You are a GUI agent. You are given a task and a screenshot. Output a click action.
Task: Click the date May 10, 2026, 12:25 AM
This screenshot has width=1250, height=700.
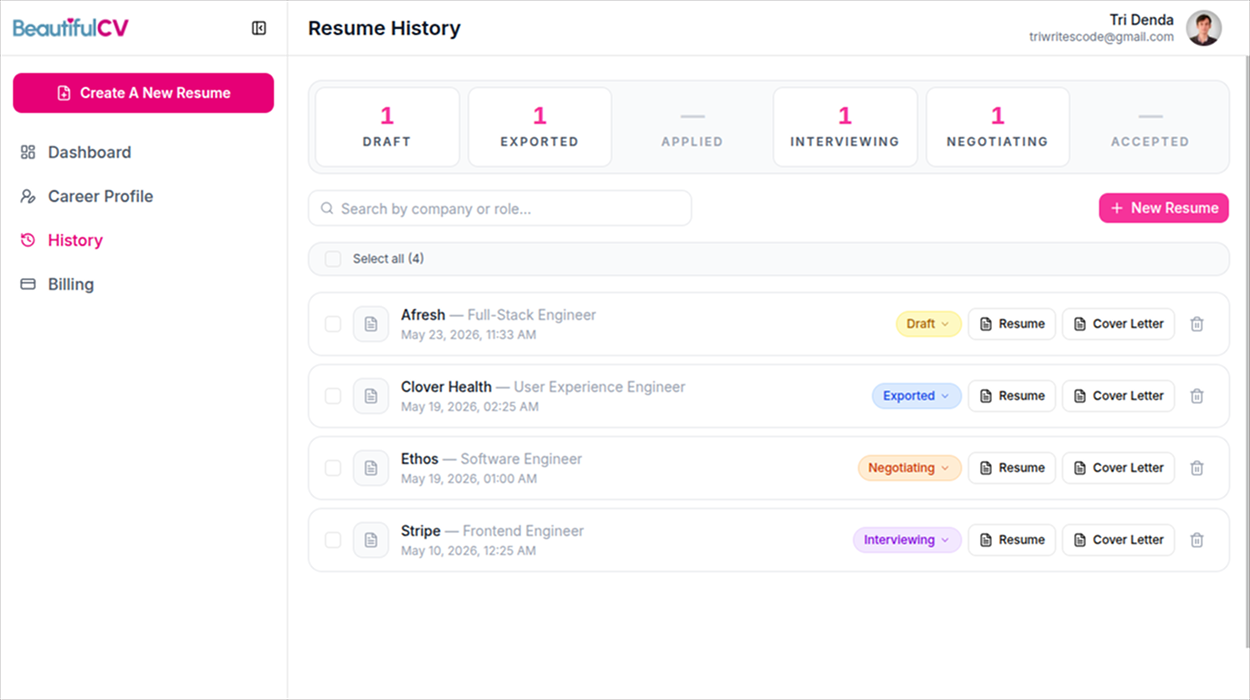click(468, 551)
